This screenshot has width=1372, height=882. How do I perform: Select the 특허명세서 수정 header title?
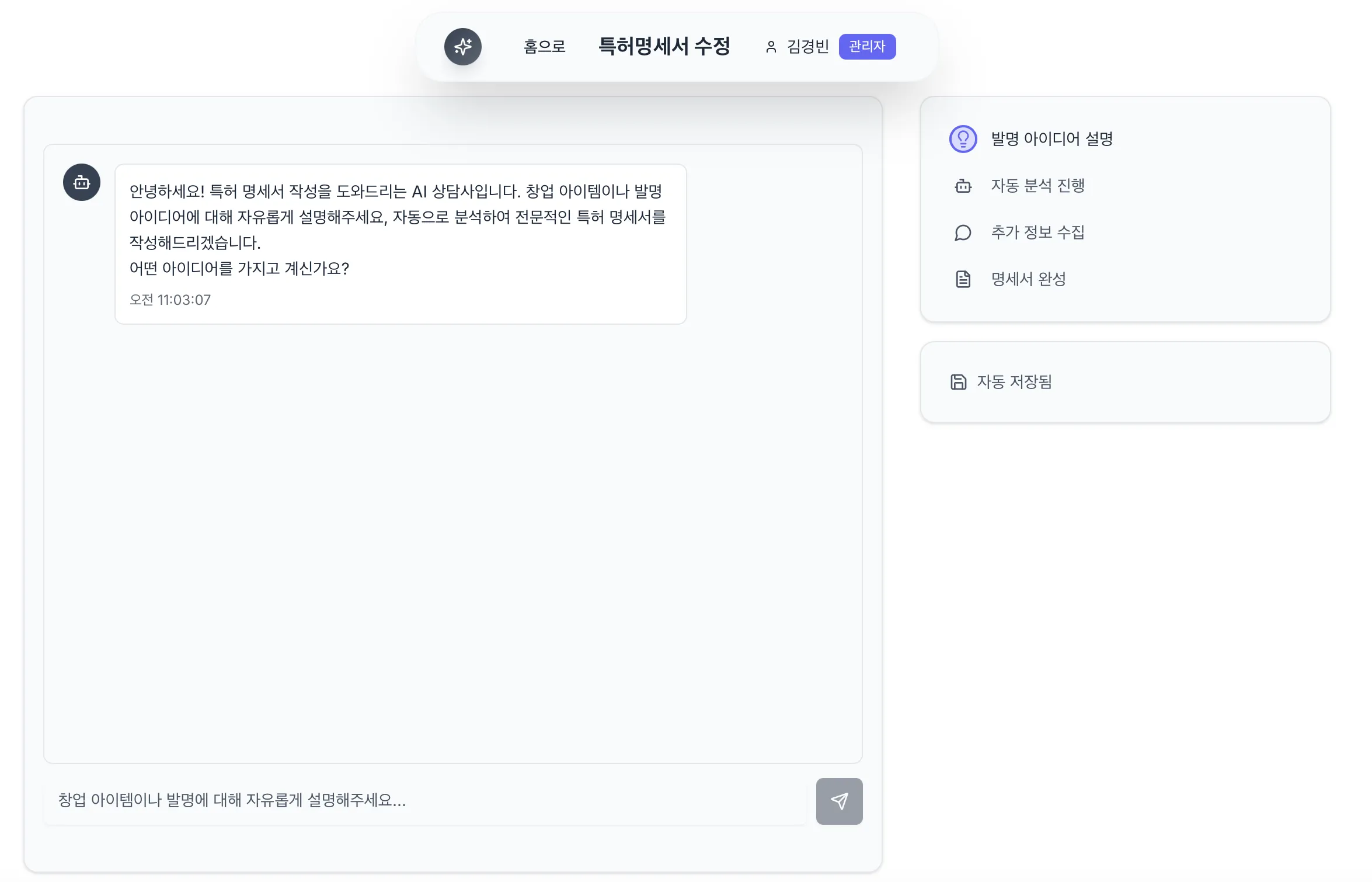tap(664, 47)
